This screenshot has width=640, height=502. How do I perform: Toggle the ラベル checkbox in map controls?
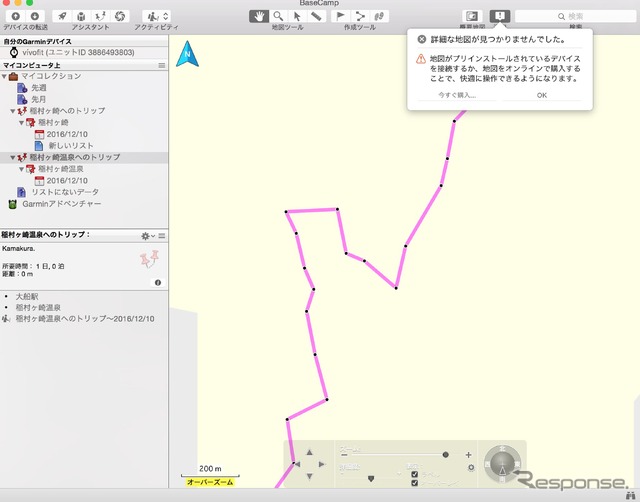(x=415, y=474)
